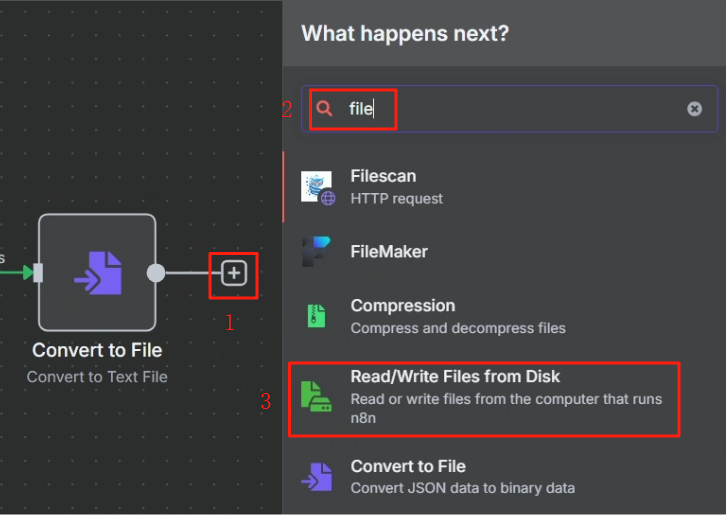Select the Convert to File node on the canvas
This screenshot has height=515, width=726.
click(x=97, y=272)
